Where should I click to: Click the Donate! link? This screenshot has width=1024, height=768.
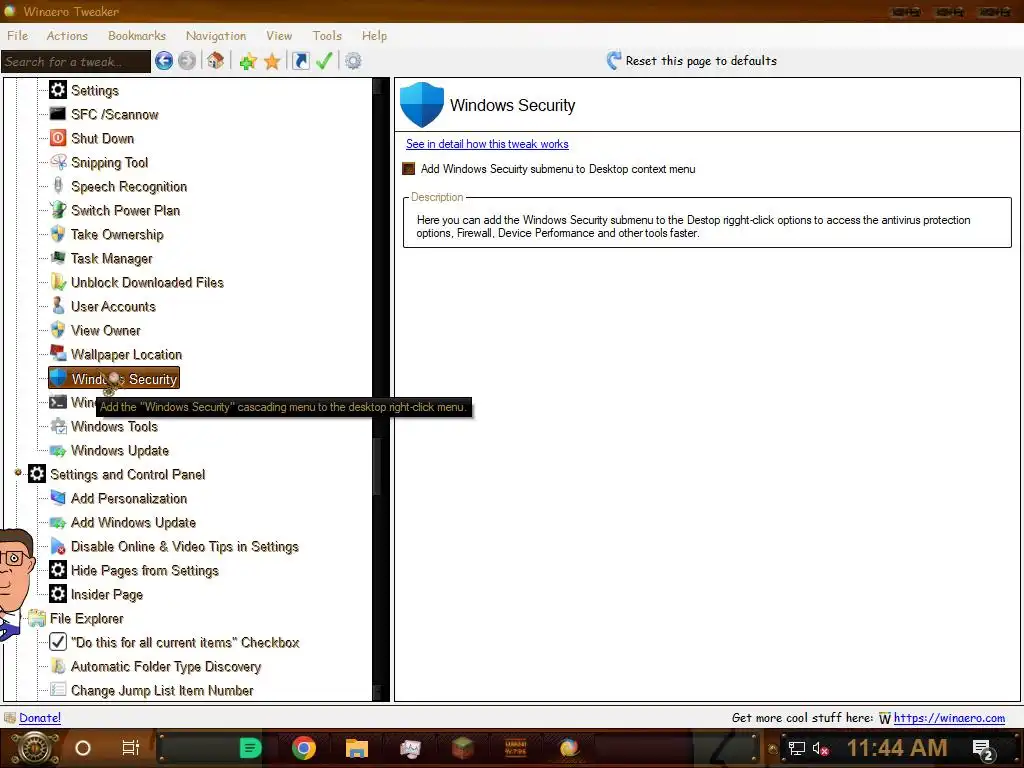pyautogui.click(x=40, y=718)
